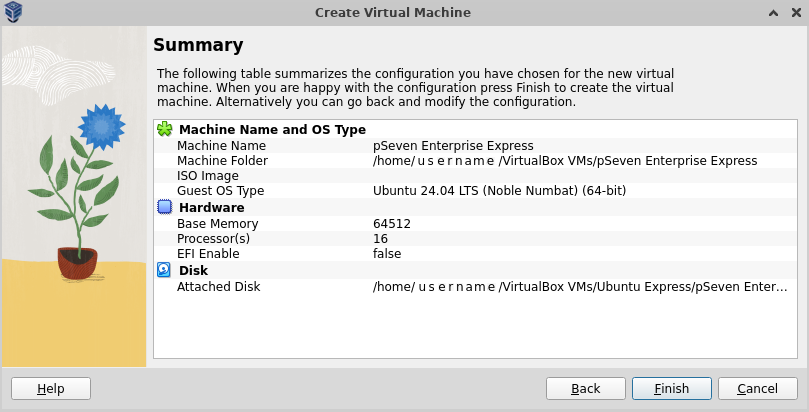The image size is (809, 412).
Task: Go back using the Back button
Action: coord(585,388)
